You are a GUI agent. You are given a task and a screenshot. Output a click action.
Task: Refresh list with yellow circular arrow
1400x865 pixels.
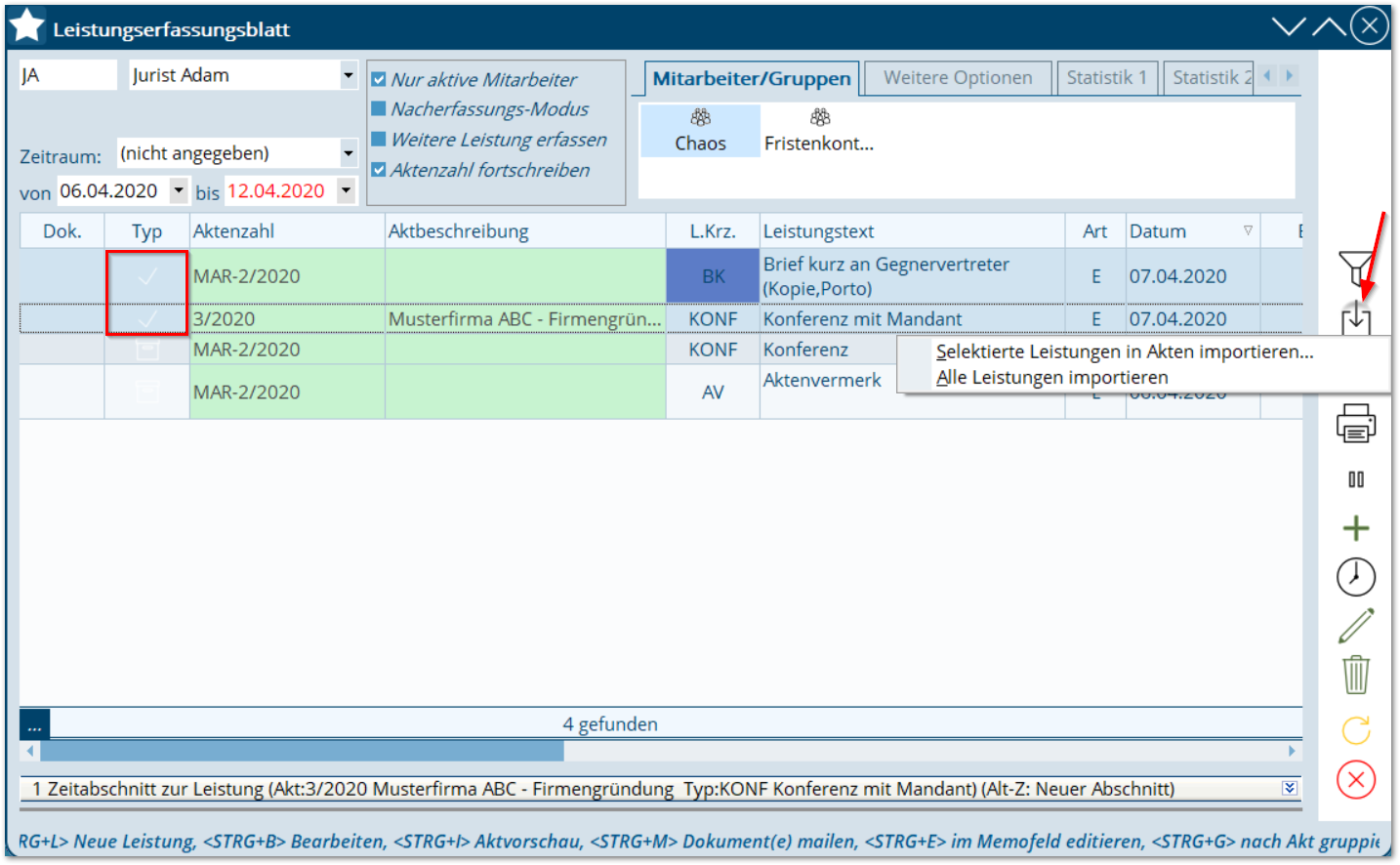click(x=1355, y=729)
